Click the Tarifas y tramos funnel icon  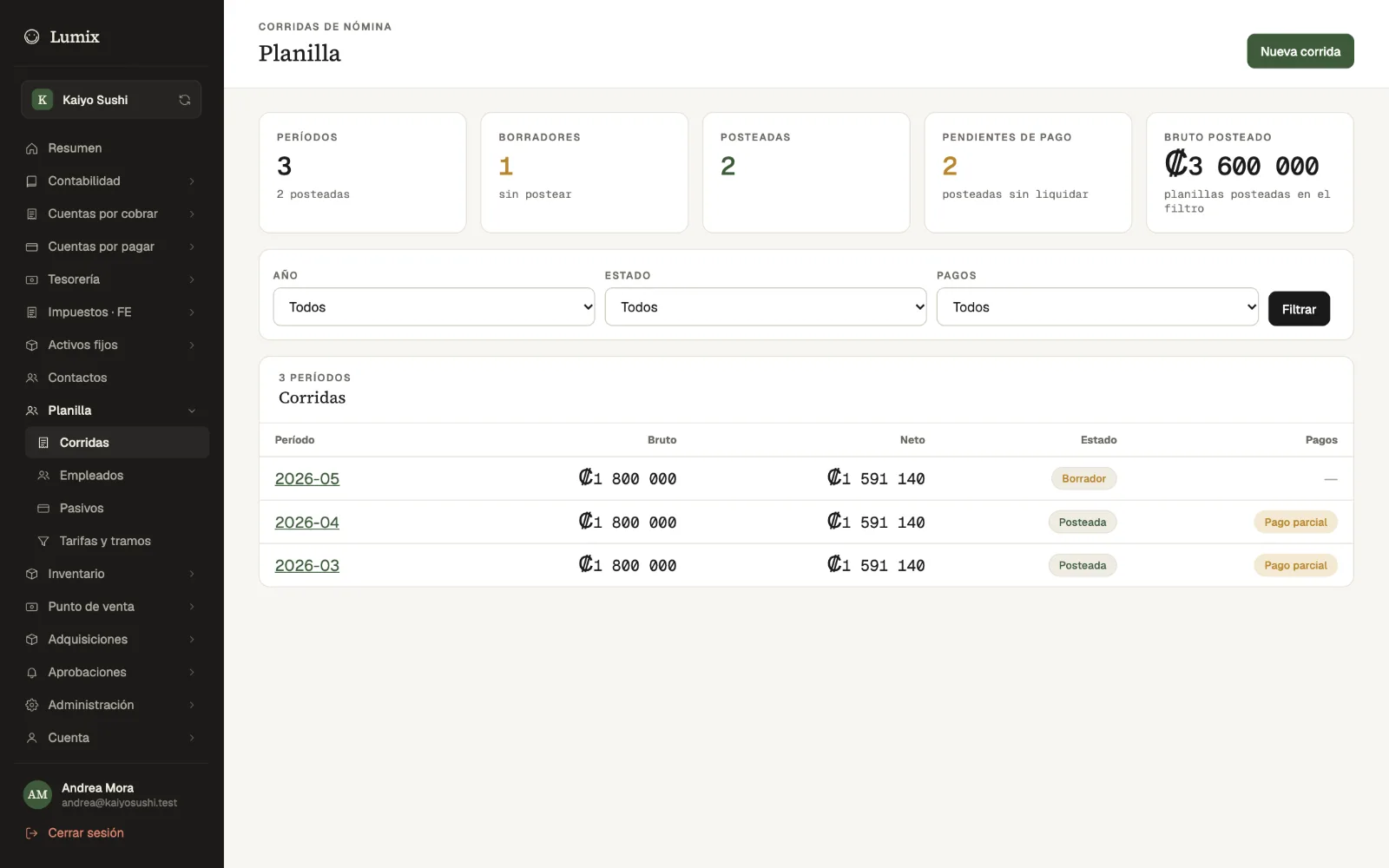tap(43, 542)
